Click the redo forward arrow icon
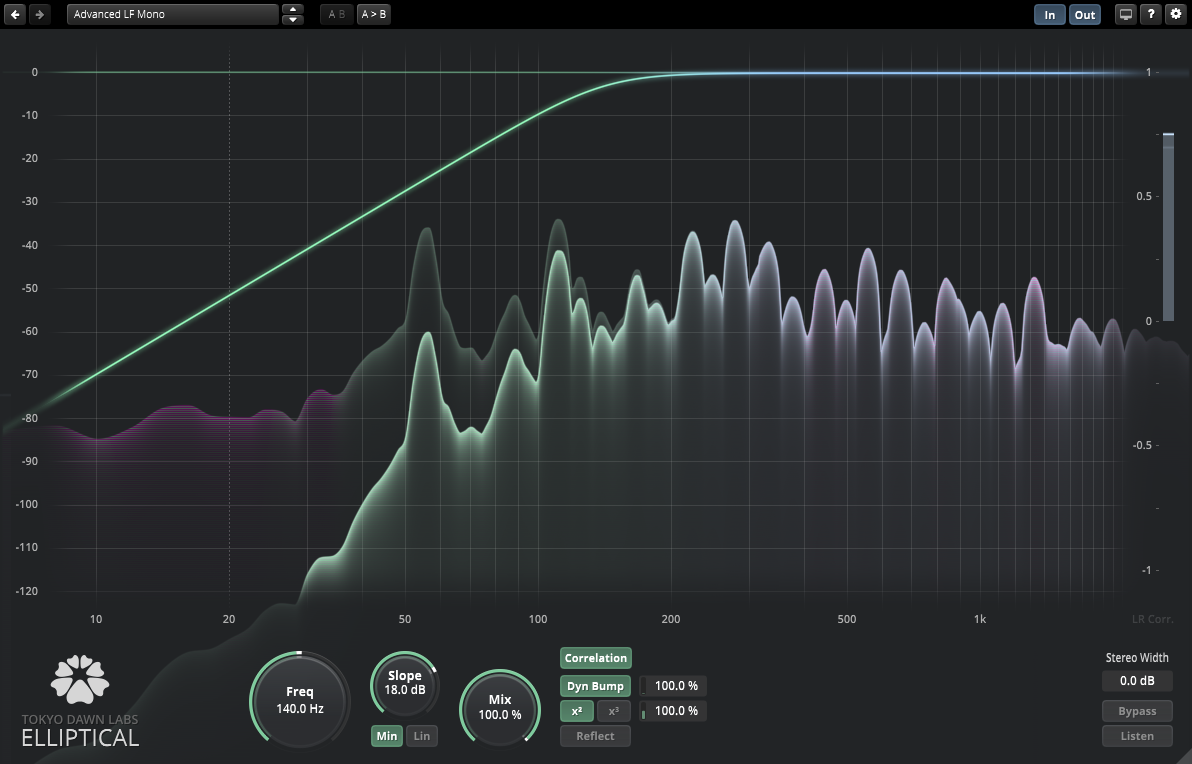1192x764 pixels. pyautogui.click(x=39, y=15)
